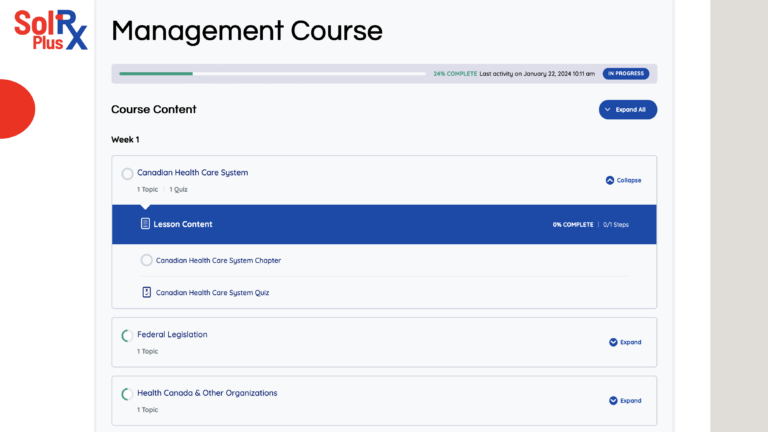This screenshot has height=432, width=768.
Task: Click 1 Topic under Health Canada
Action: [x=147, y=410]
